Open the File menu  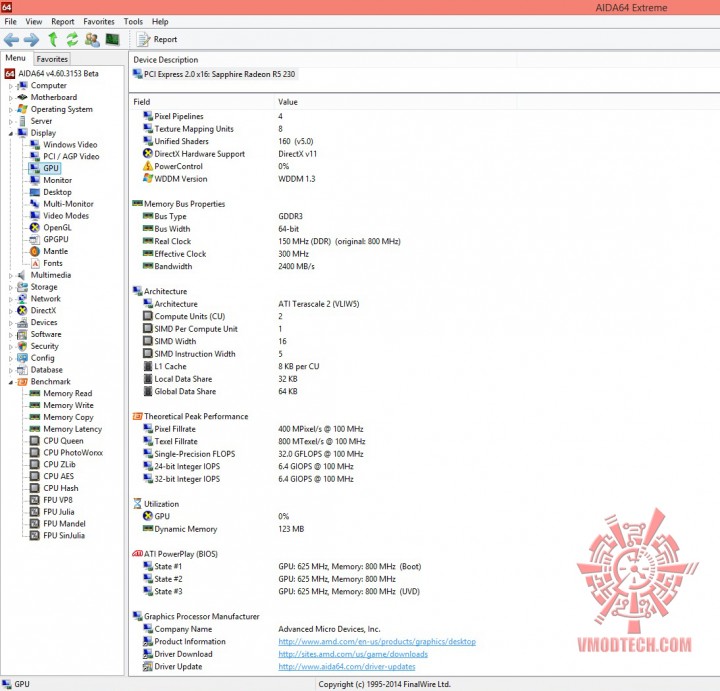[x=10, y=22]
